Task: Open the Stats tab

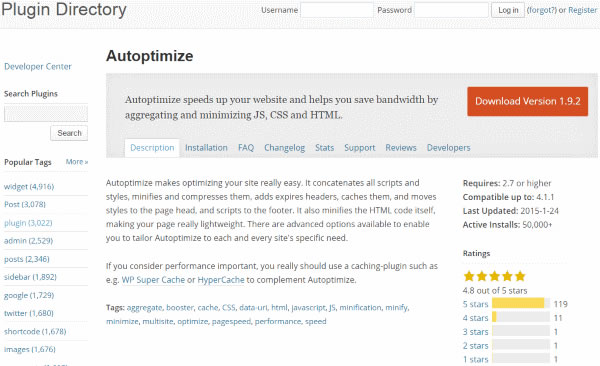Action: (324, 148)
